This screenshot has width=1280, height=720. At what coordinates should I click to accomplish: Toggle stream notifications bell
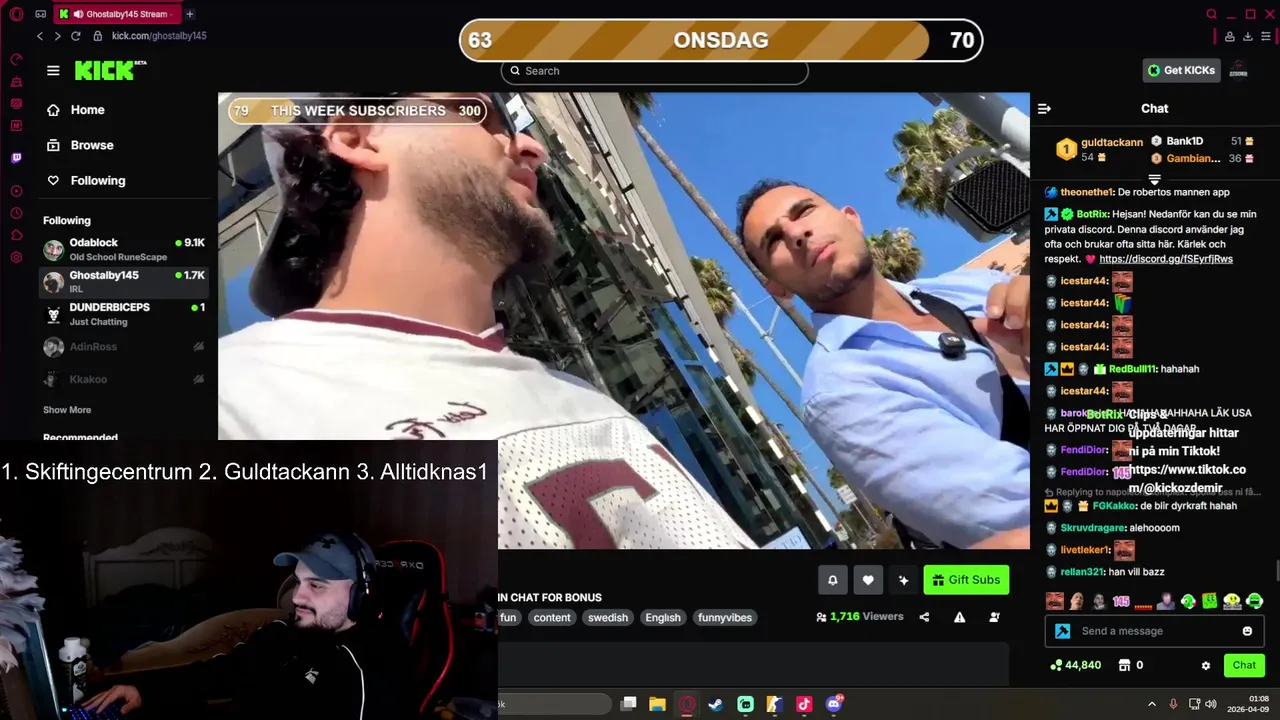tap(832, 580)
